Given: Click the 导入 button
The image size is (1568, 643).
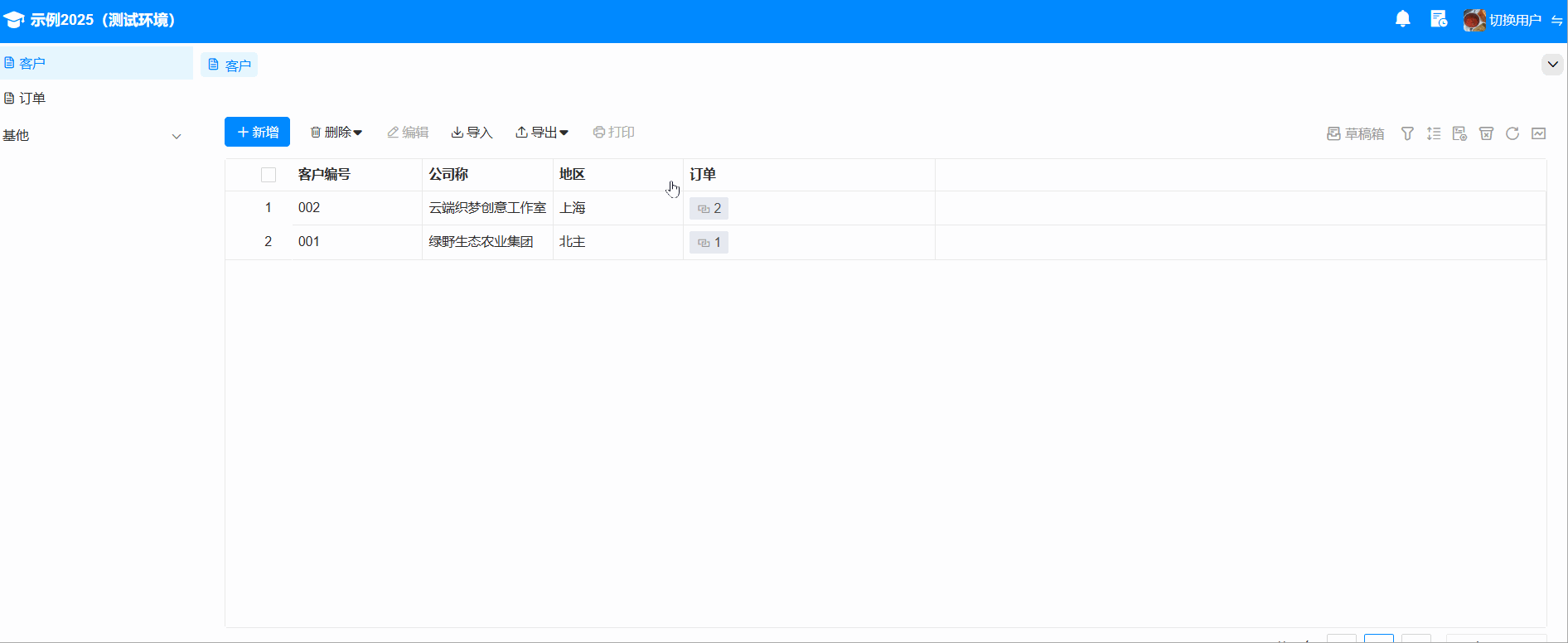Looking at the screenshot, I should coord(472,133).
